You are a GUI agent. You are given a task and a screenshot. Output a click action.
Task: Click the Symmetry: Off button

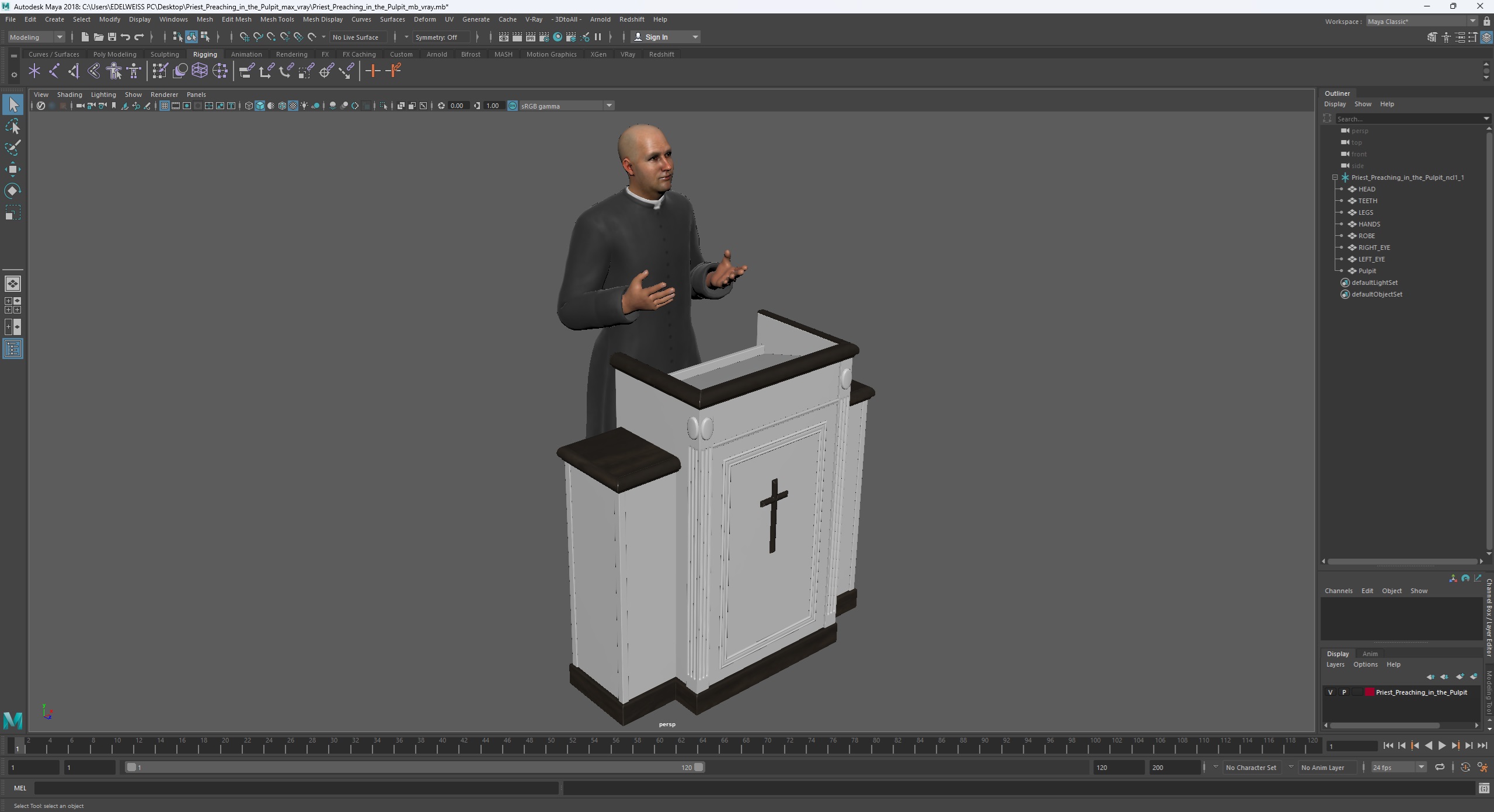point(442,37)
